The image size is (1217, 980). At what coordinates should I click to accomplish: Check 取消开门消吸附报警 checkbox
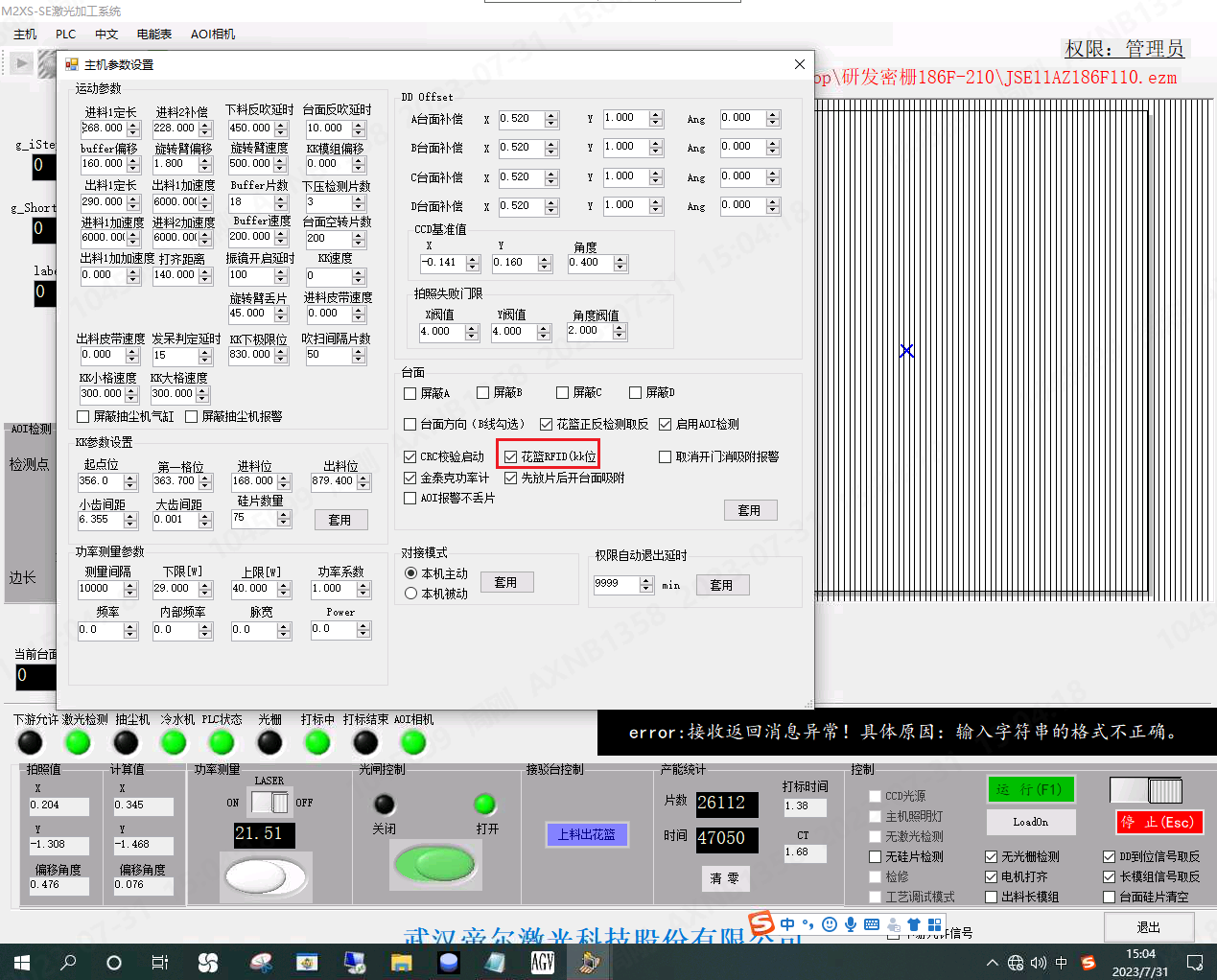click(665, 456)
